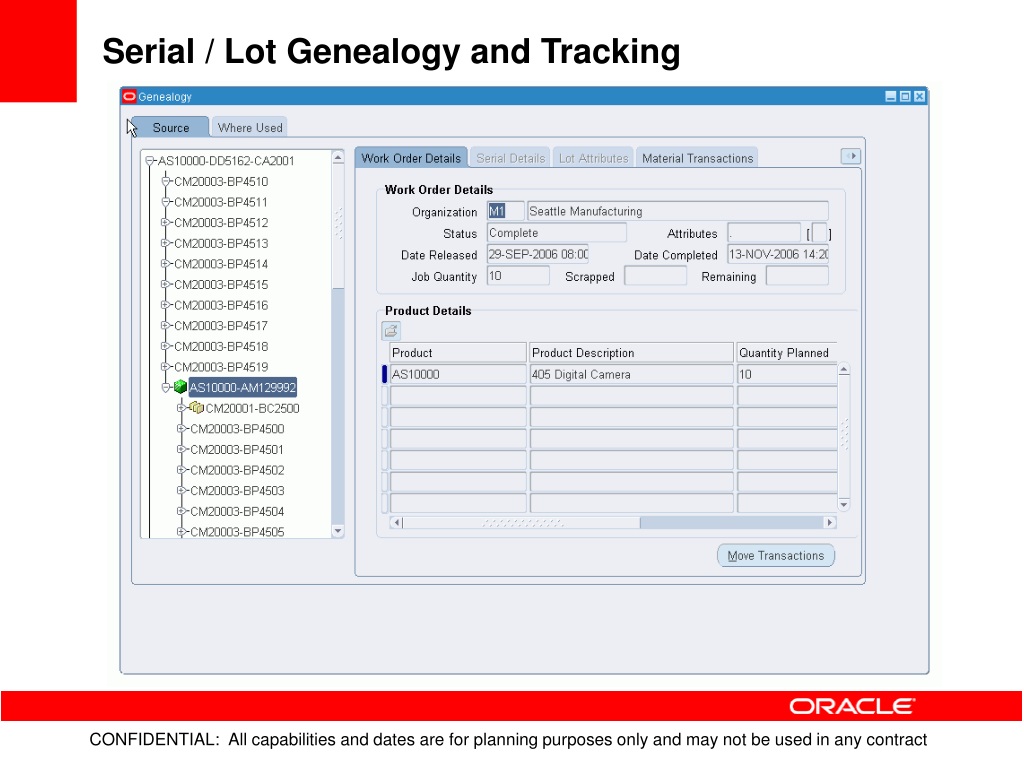Click the product table scroll left arrow
Viewport: 1024px width, 768px height.
pos(396,522)
